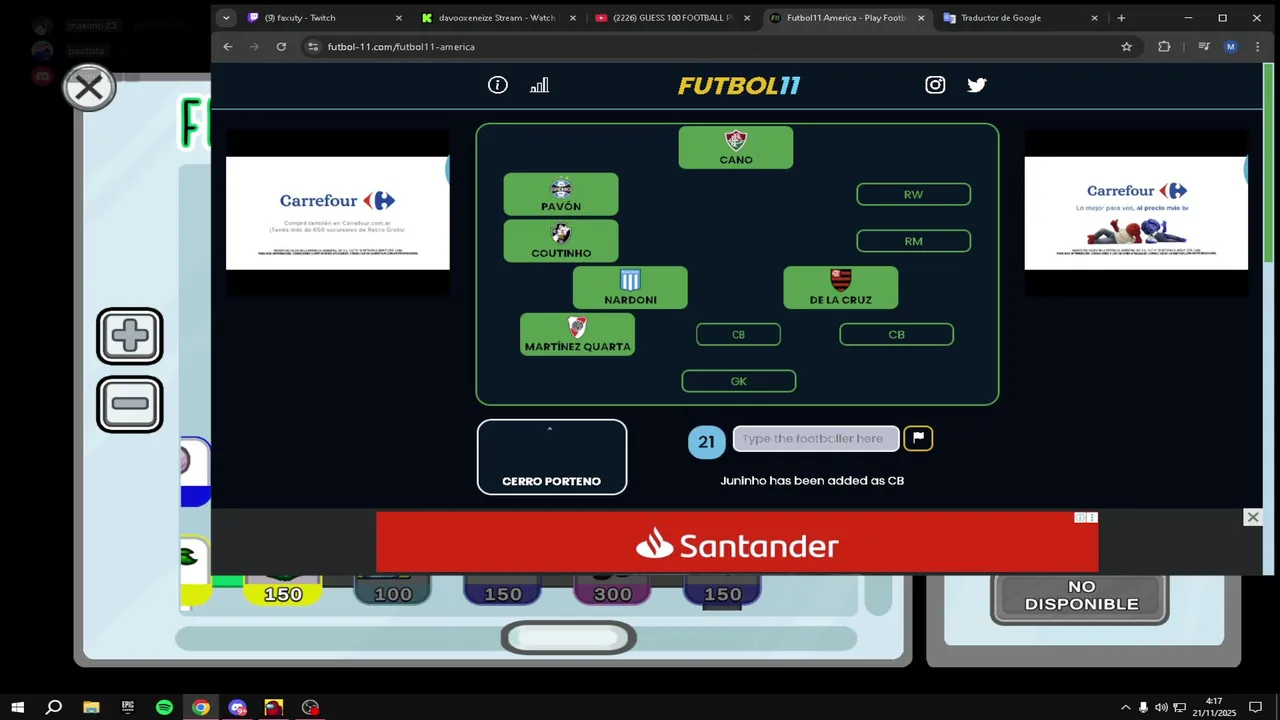Click the remaining guesses counter 21

tap(707, 441)
